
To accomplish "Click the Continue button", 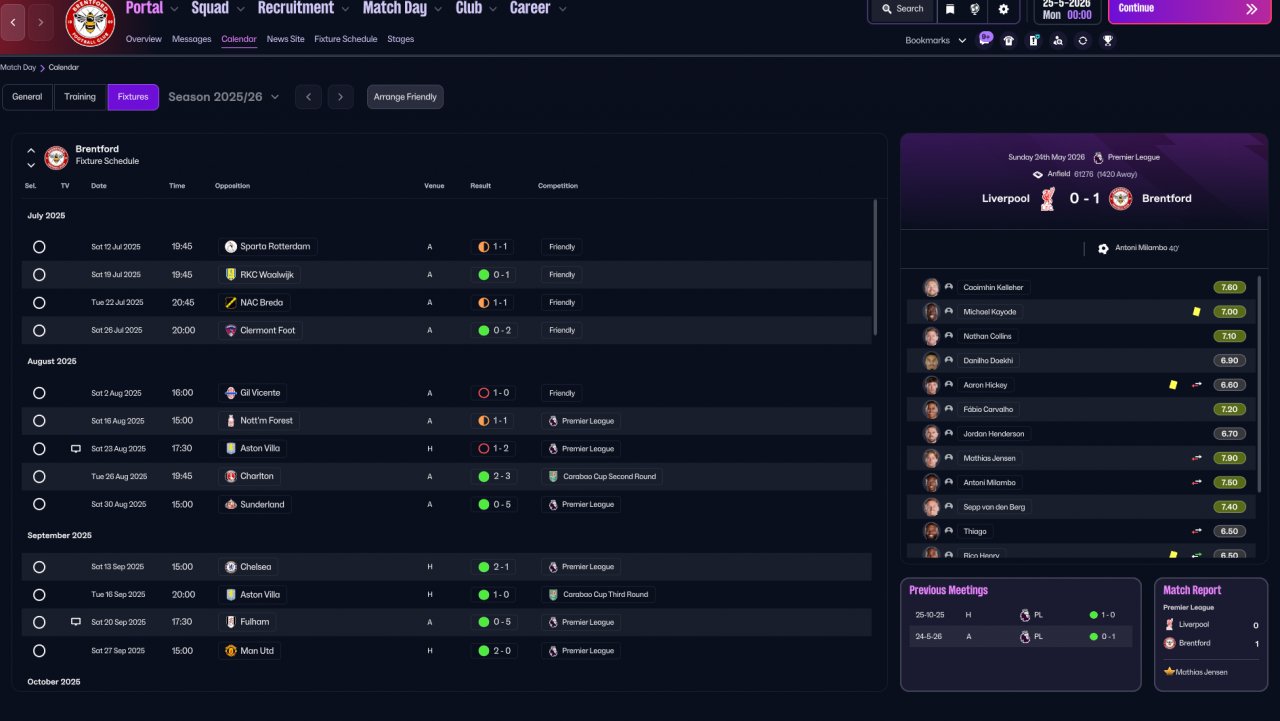I will (1188, 9).
